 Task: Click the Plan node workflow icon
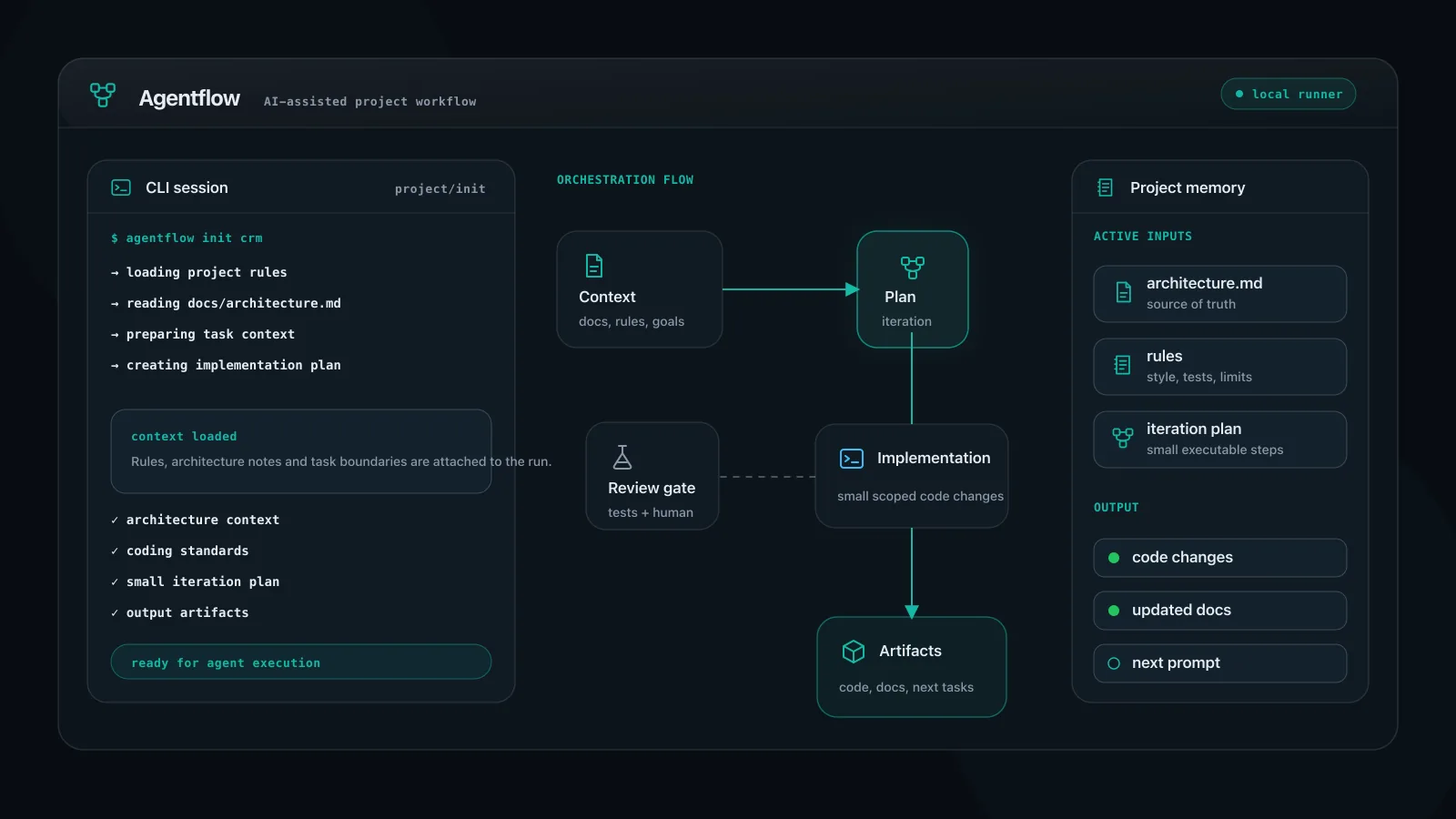tap(913, 268)
